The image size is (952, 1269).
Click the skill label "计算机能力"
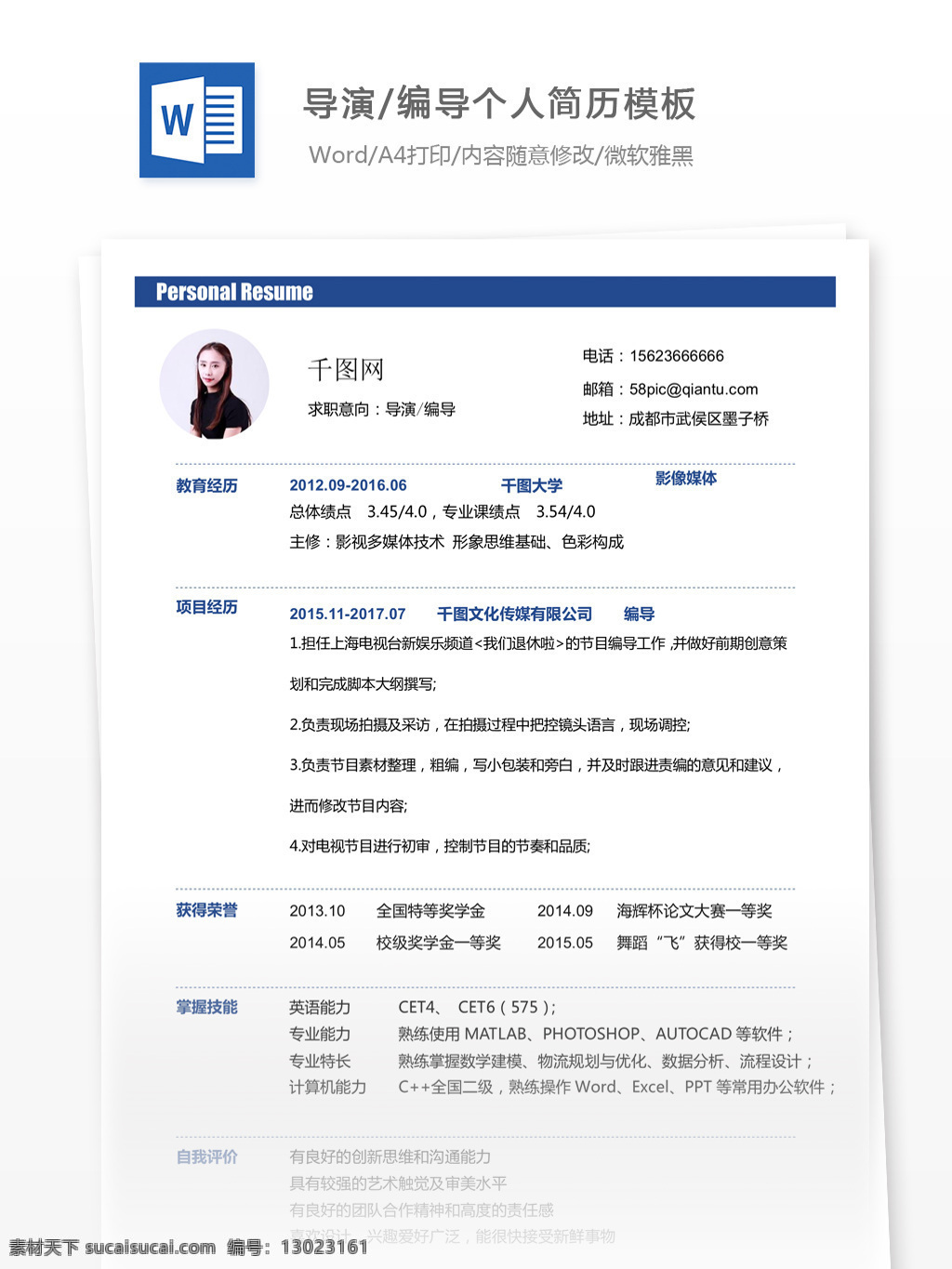point(327,1087)
